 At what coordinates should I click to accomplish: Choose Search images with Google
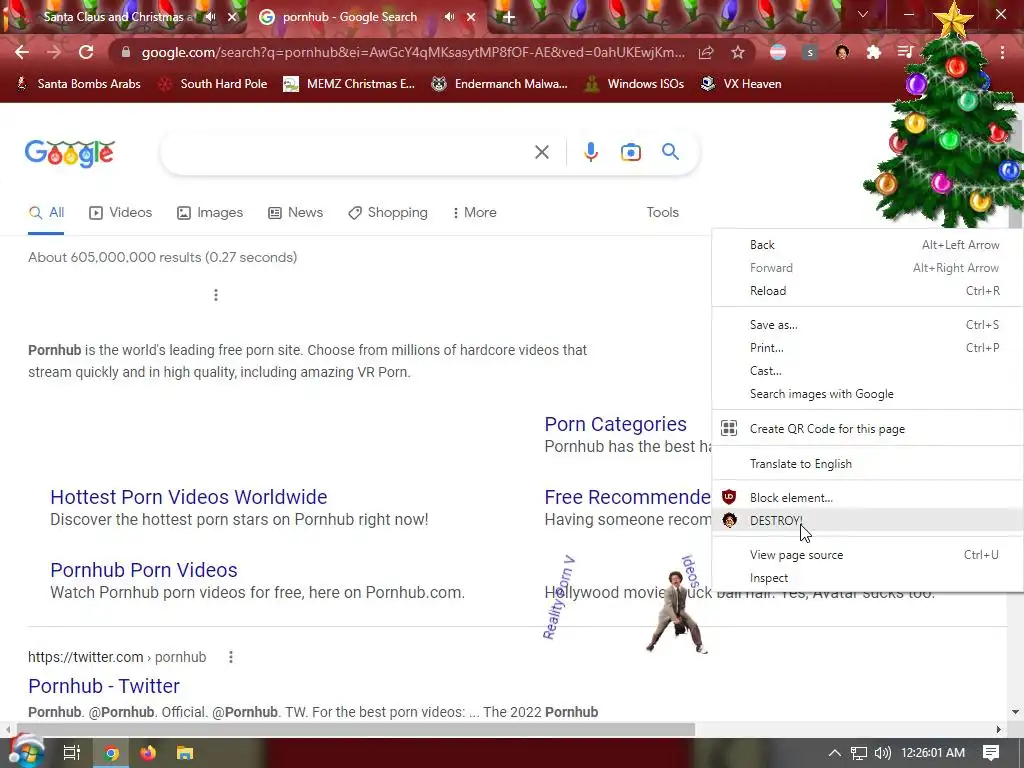coord(867,394)
